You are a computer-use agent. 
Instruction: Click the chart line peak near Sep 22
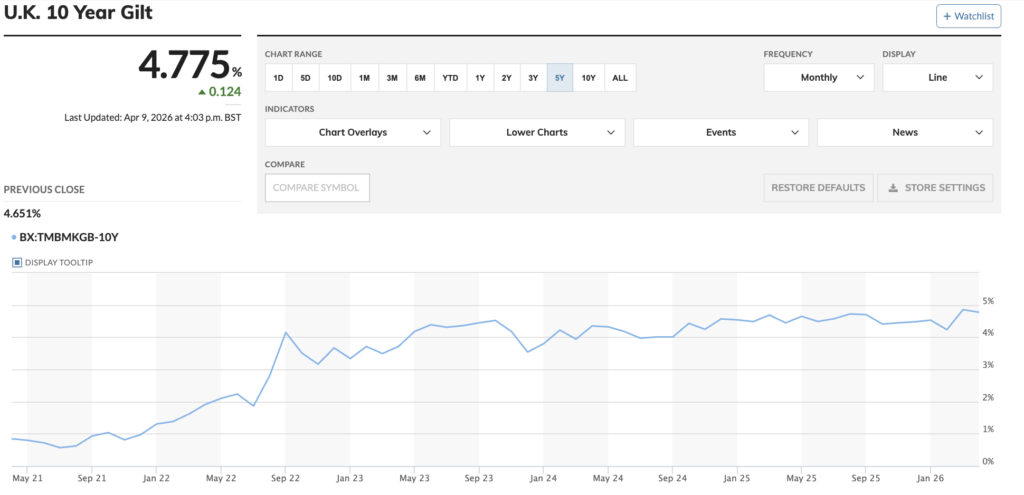coord(286,332)
